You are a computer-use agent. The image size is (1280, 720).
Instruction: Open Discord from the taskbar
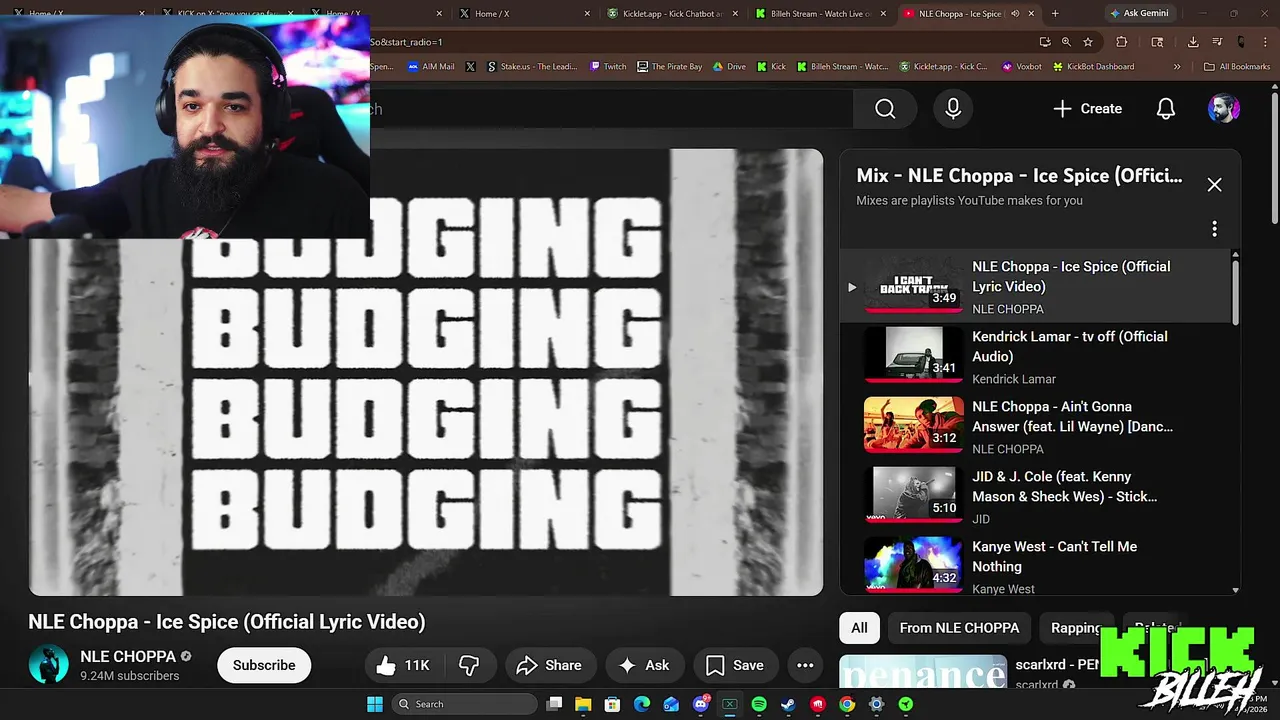[x=701, y=704]
